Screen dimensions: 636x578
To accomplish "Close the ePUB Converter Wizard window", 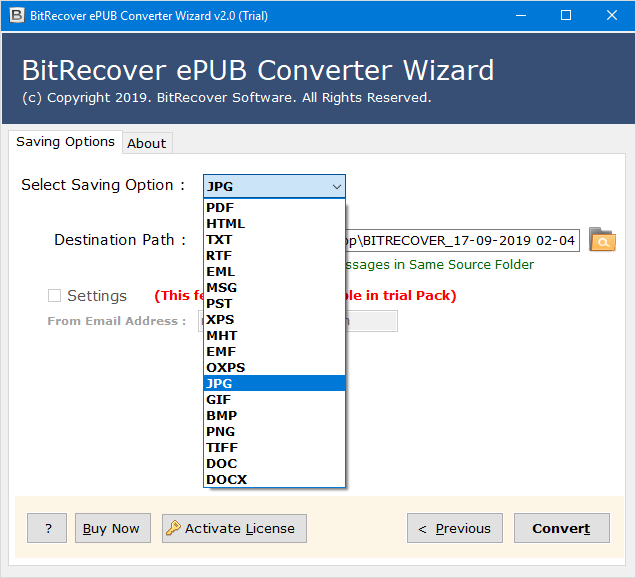I will pos(612,15).
